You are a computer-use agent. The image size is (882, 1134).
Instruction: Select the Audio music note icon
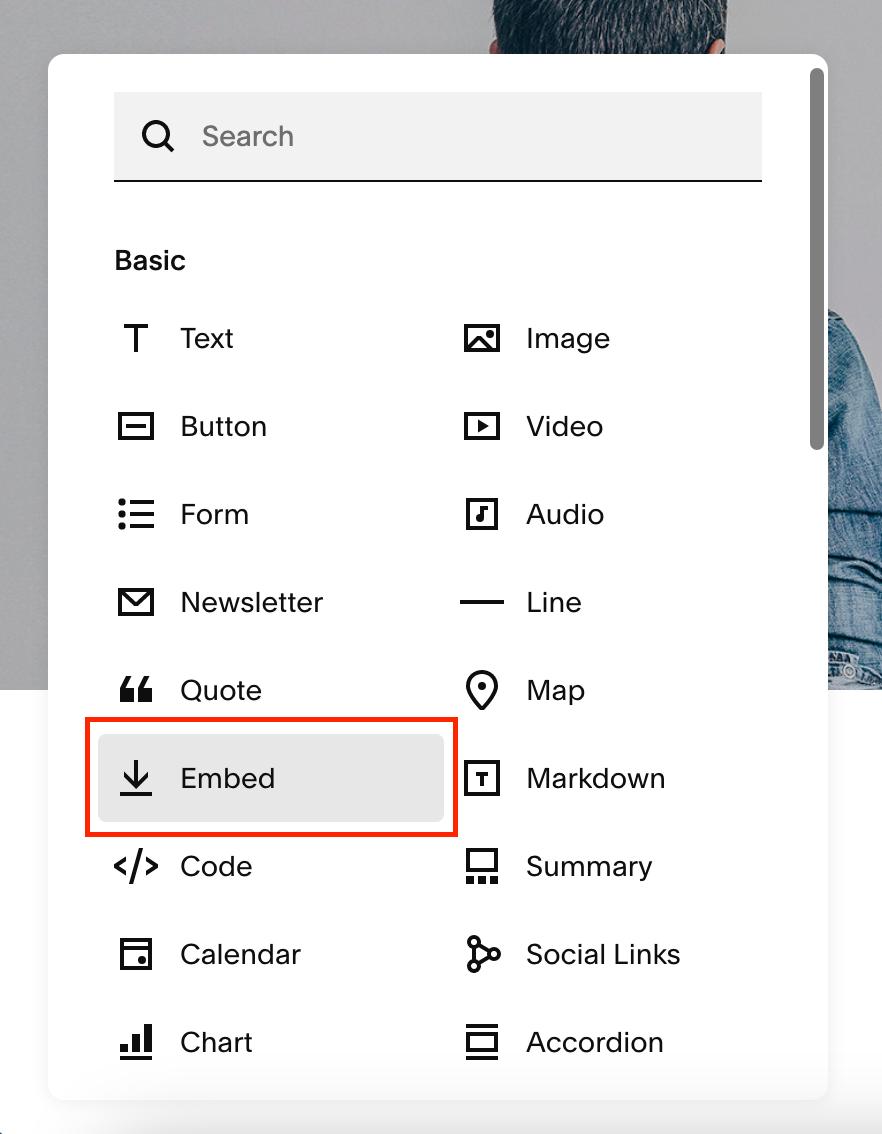[481, 514]
